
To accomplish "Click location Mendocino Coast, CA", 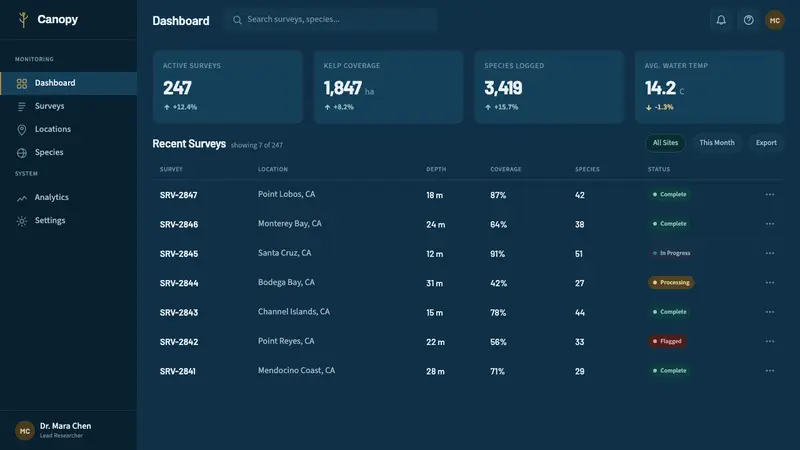I will tap(296, 370).
